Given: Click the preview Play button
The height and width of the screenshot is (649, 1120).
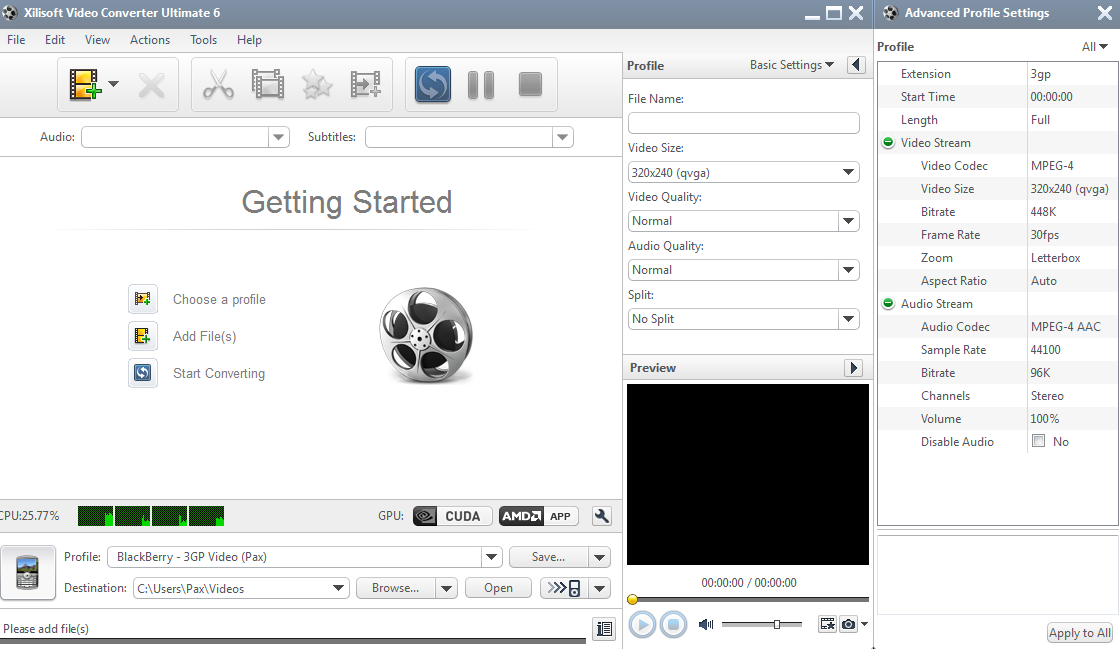Looking at the screenshot, I should pos(642,625).
